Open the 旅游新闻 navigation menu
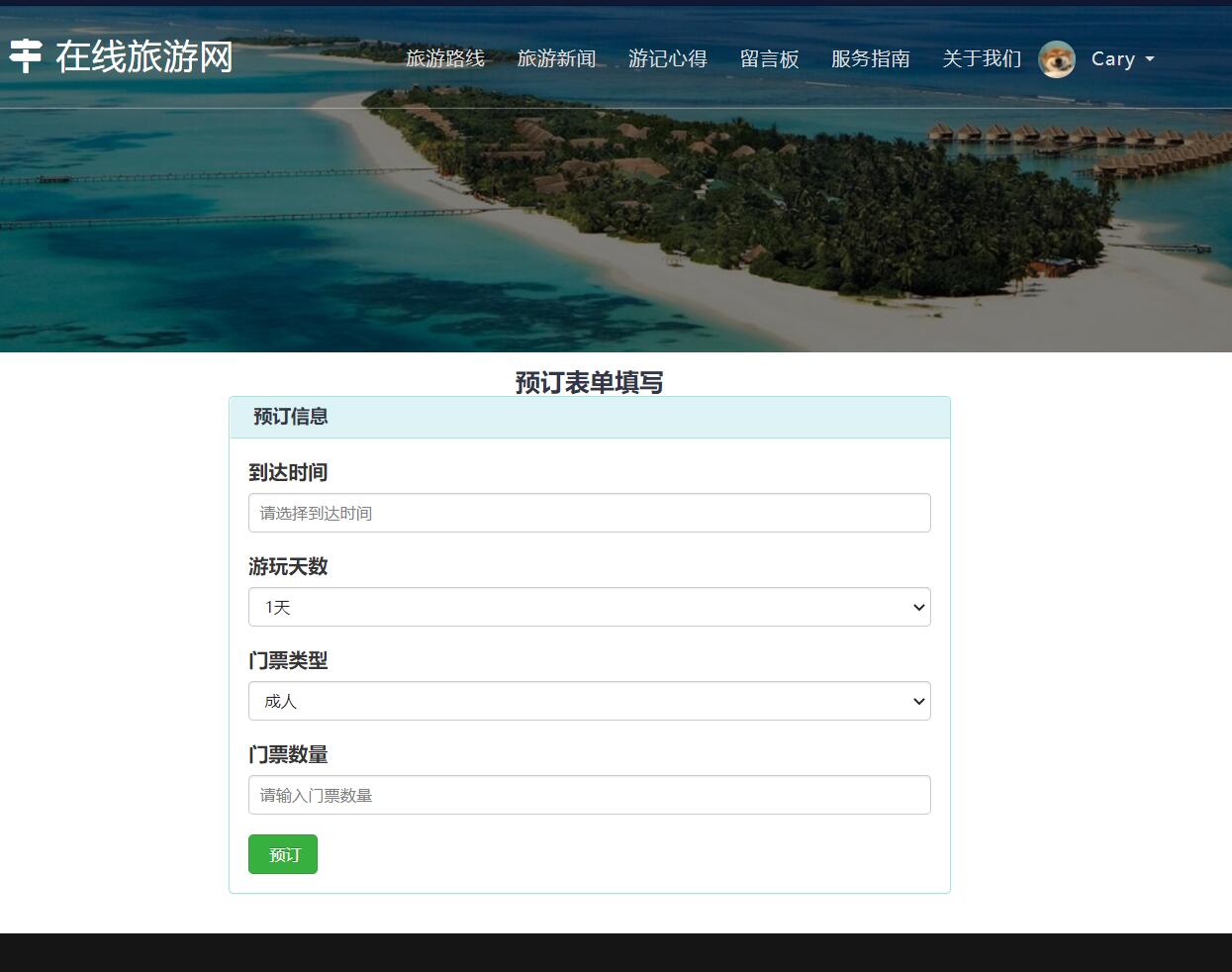Screen dimensions: 1232x972 [x=557, y=58]
